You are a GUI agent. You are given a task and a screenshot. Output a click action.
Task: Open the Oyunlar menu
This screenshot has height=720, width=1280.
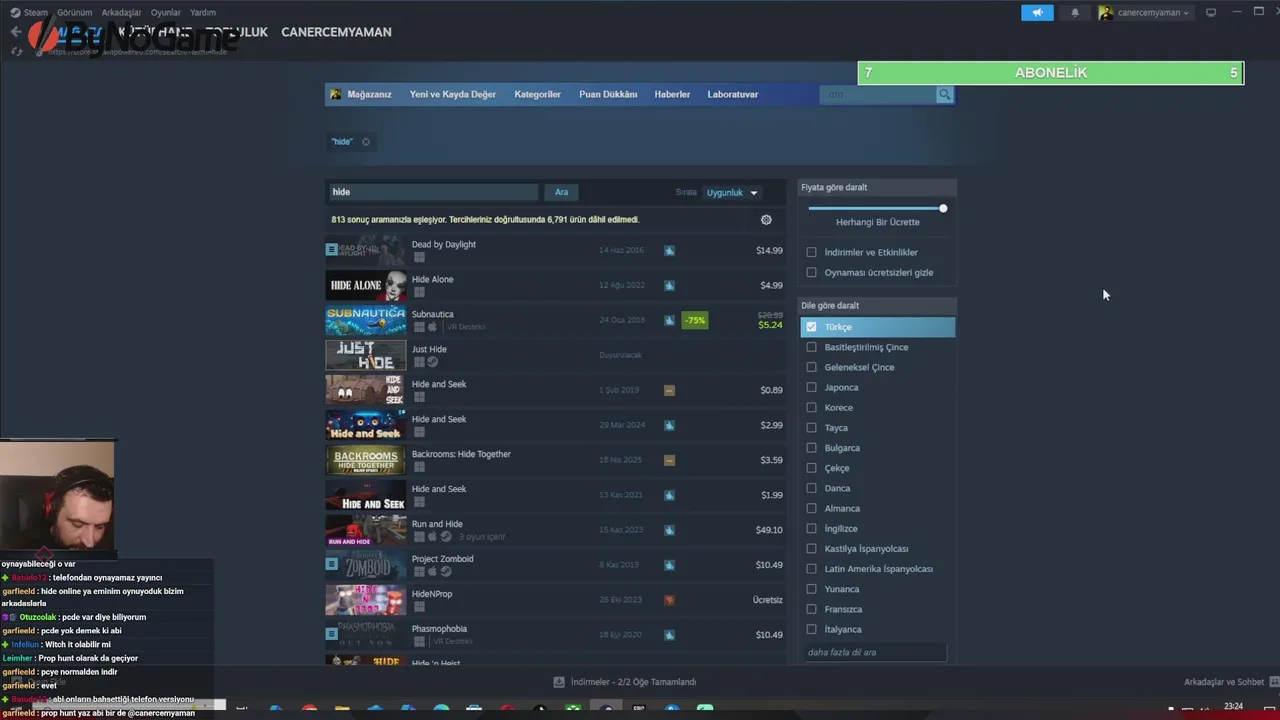pos(166,13)
